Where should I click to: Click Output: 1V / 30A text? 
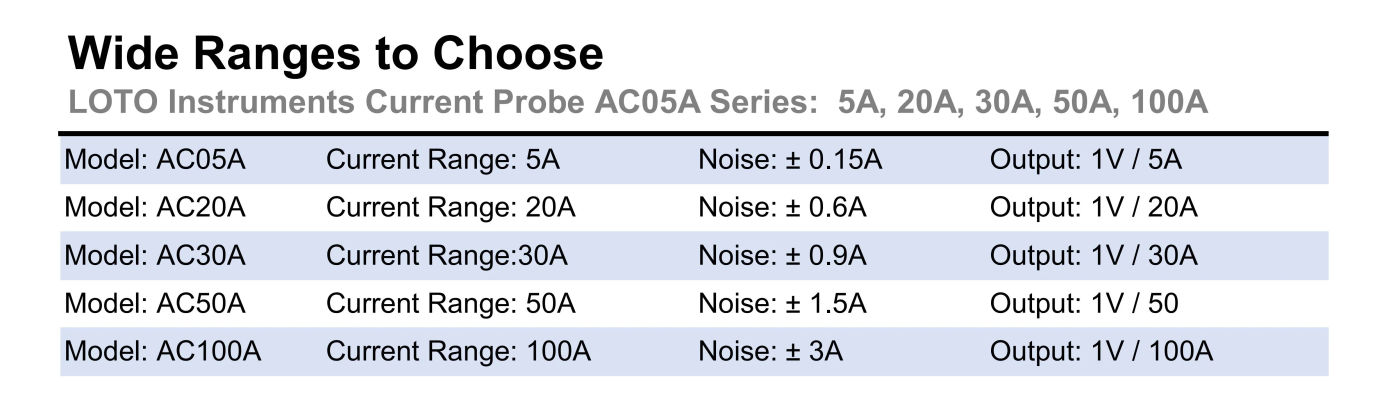pos(1094,256)
